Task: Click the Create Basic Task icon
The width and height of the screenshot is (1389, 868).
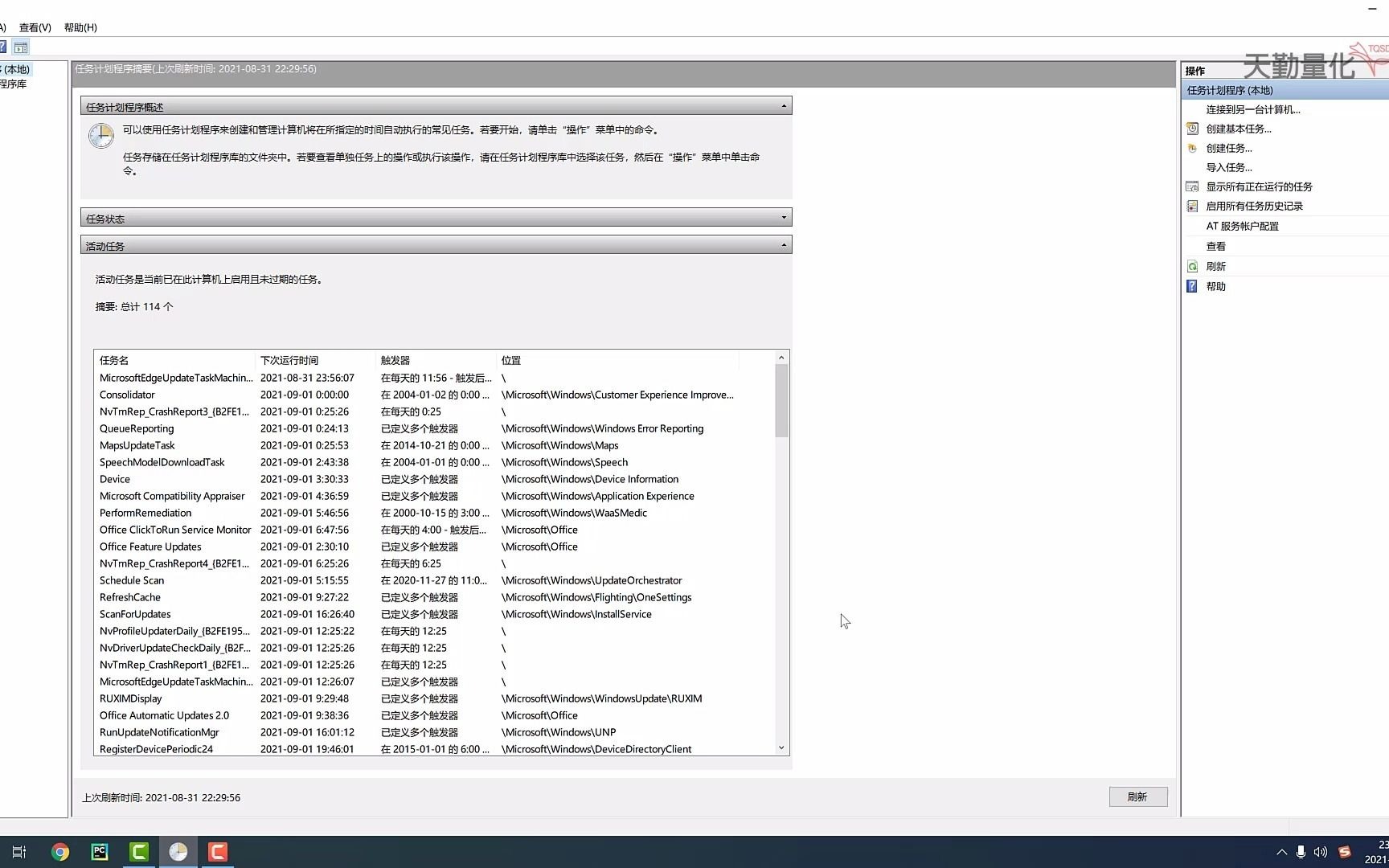Action: point(1192,129)
